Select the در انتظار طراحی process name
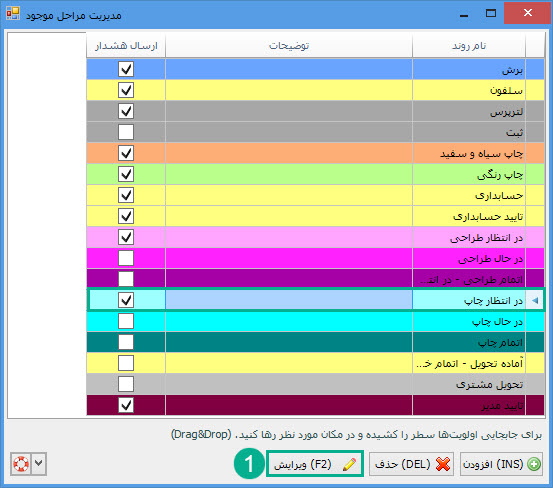The width and height of the screenshot is (553, 488). tap(469, 237)
